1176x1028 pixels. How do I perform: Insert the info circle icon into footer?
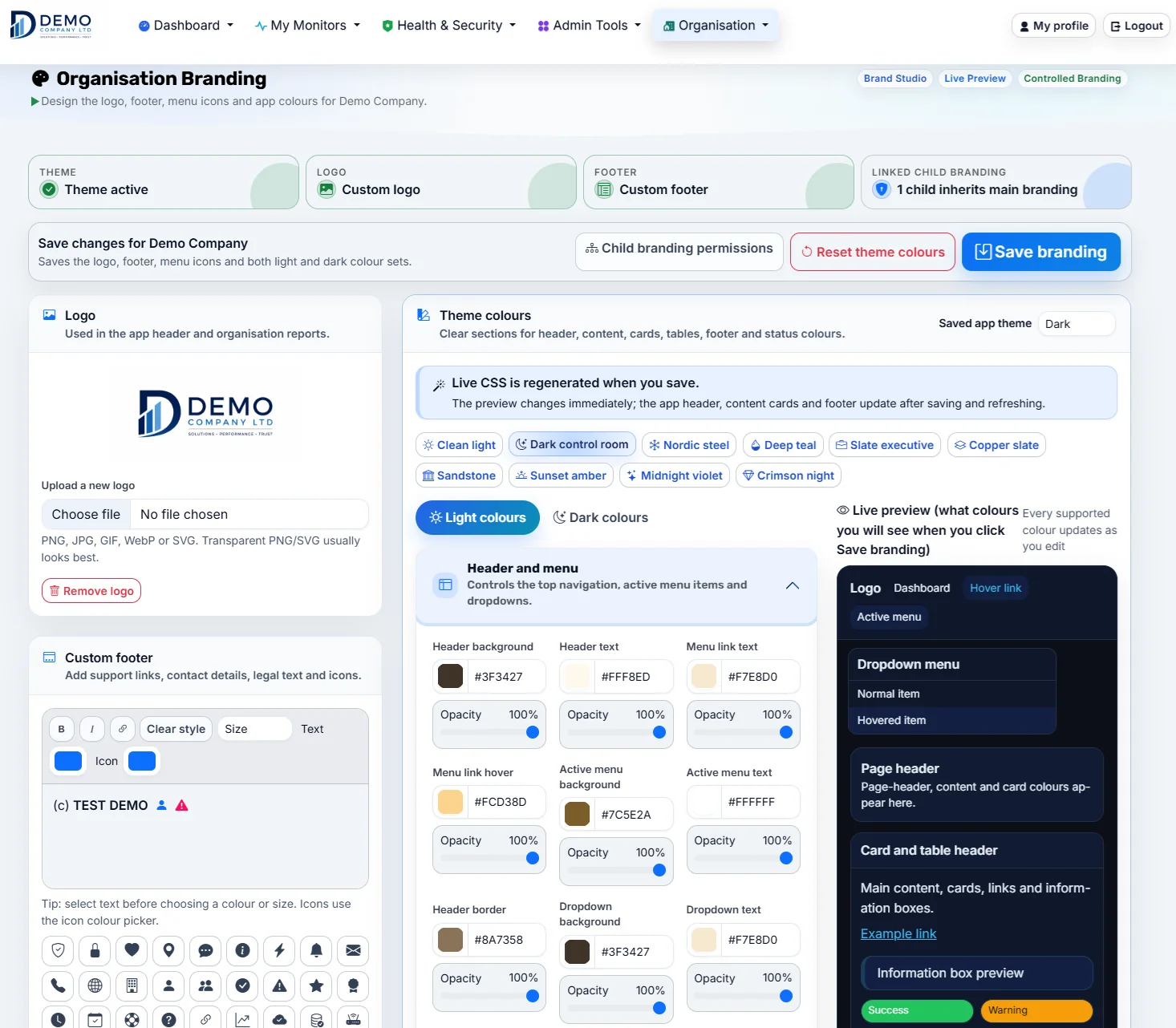(242, 950)
